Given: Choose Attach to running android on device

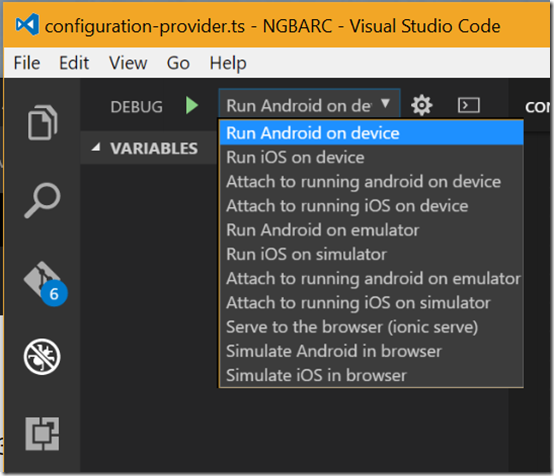Looking at the screenshot, I should point(371,182).
